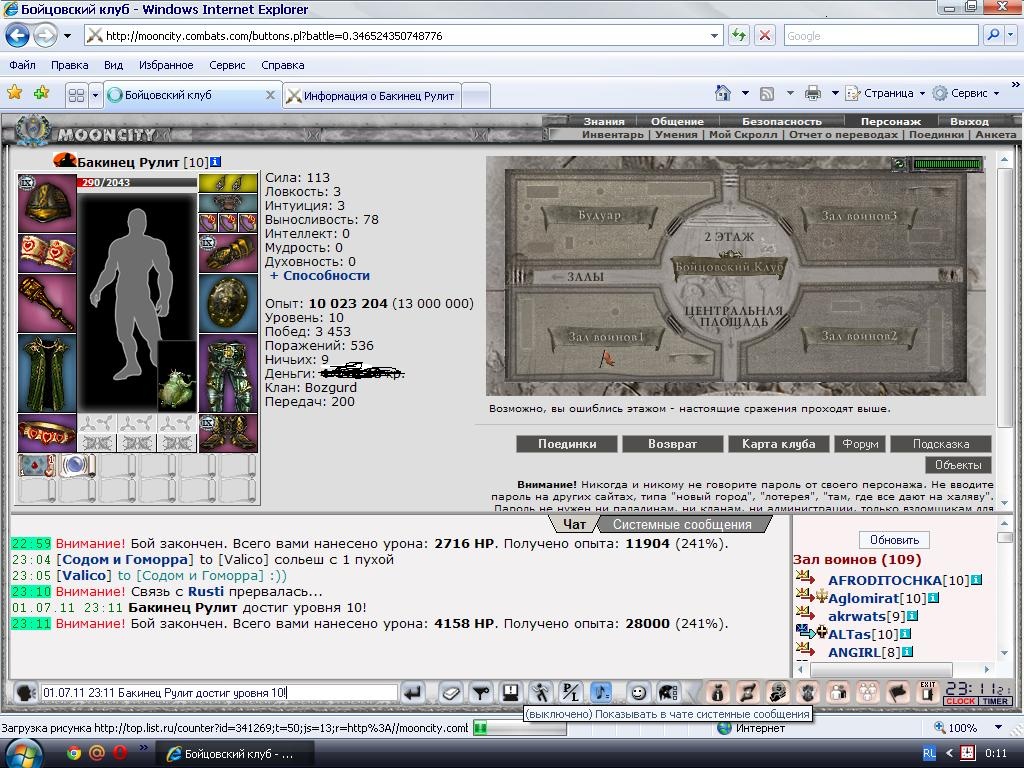
Task: Click the IE favorites star icon
Action: tap(14, 93)
